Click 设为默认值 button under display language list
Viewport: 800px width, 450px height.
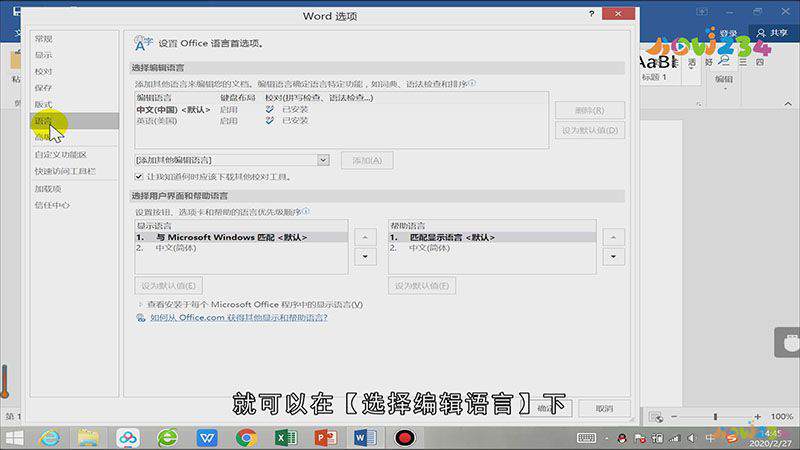(168, 286)
